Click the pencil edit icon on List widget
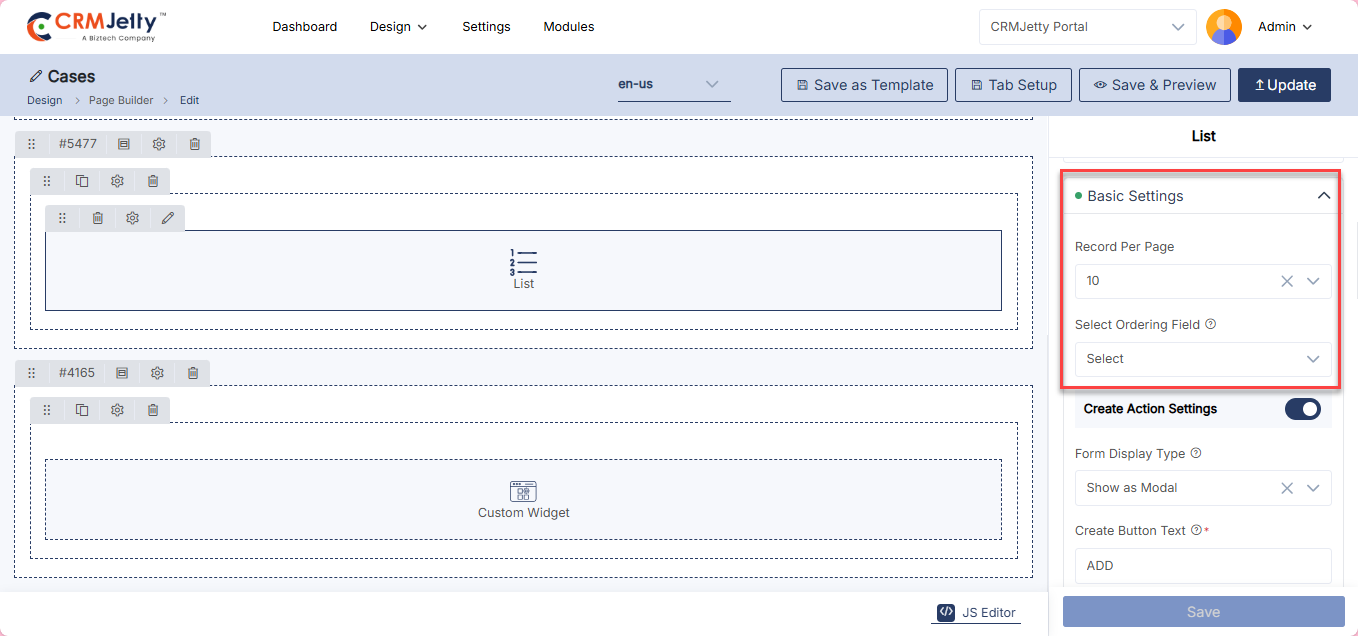This screenshot has width=1358, height=636. [x=167, y=218]
